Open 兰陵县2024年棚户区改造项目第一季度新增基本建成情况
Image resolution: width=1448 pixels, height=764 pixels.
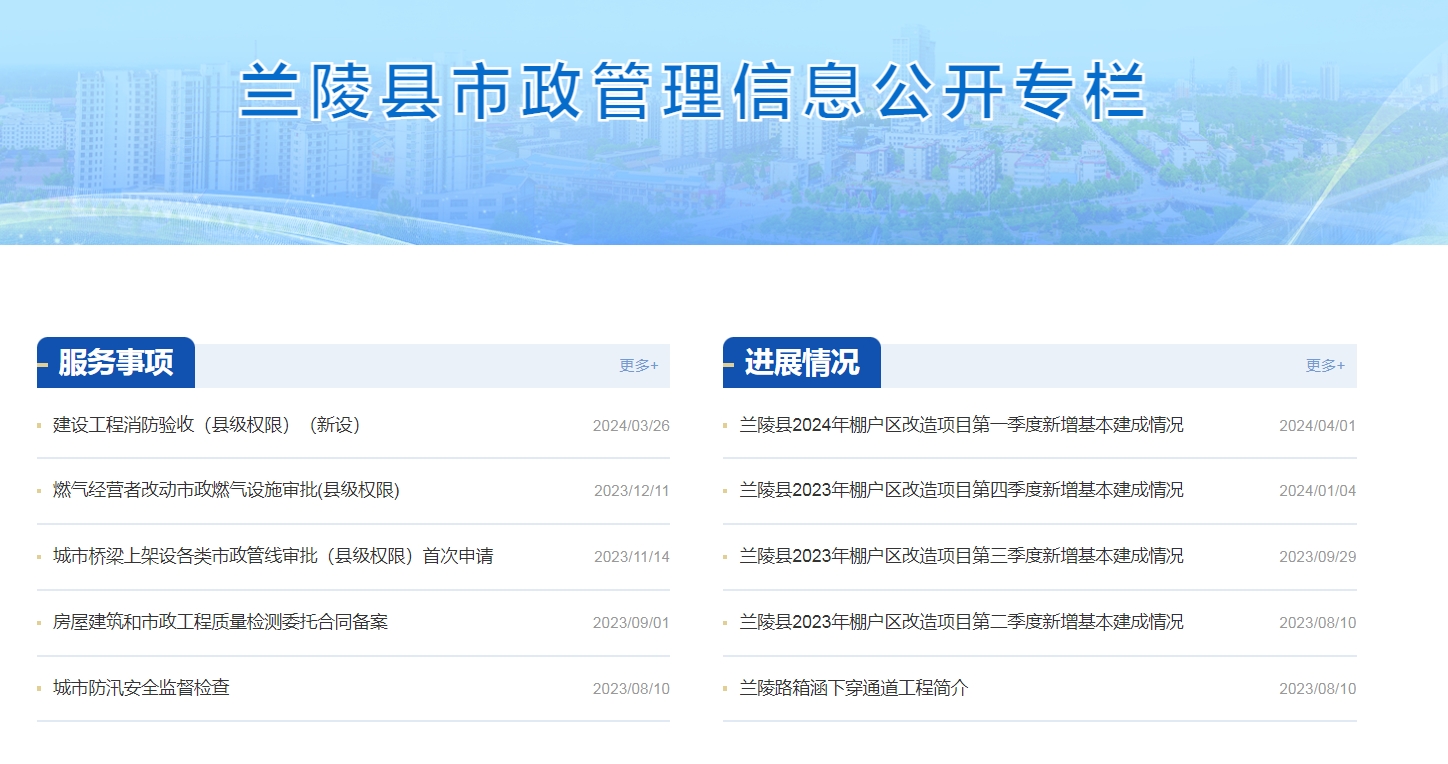point(961,425)
